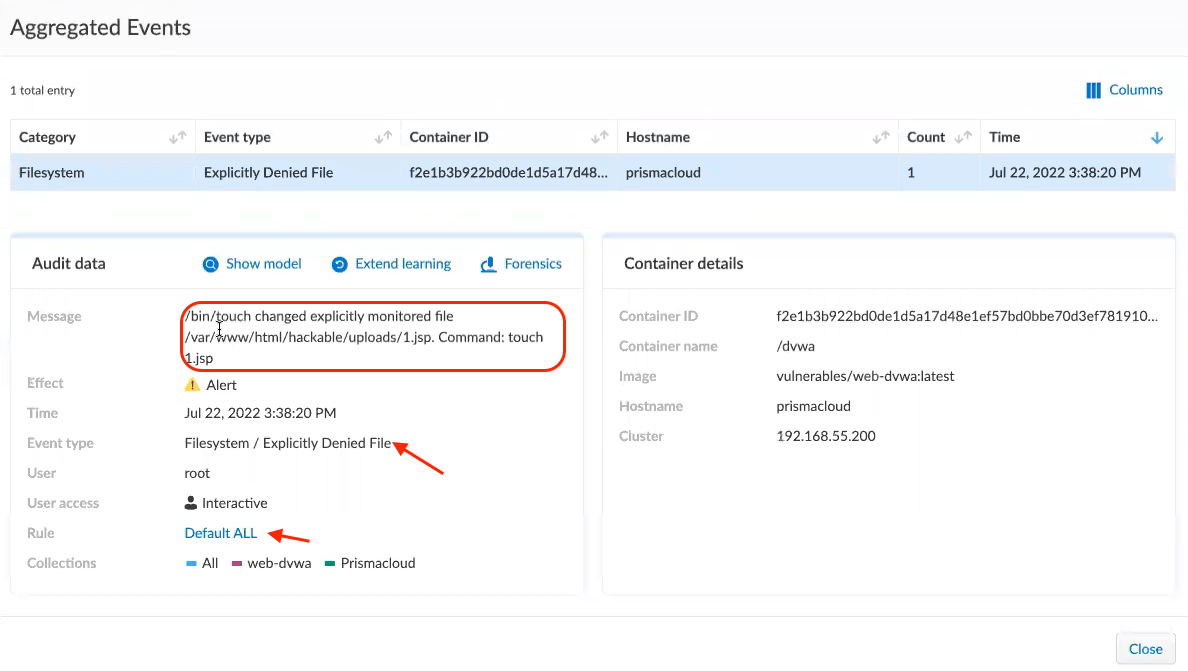This screenshot has height=671, width=1188.
Task: Click the Forensics link text
Action: [533, 264]
